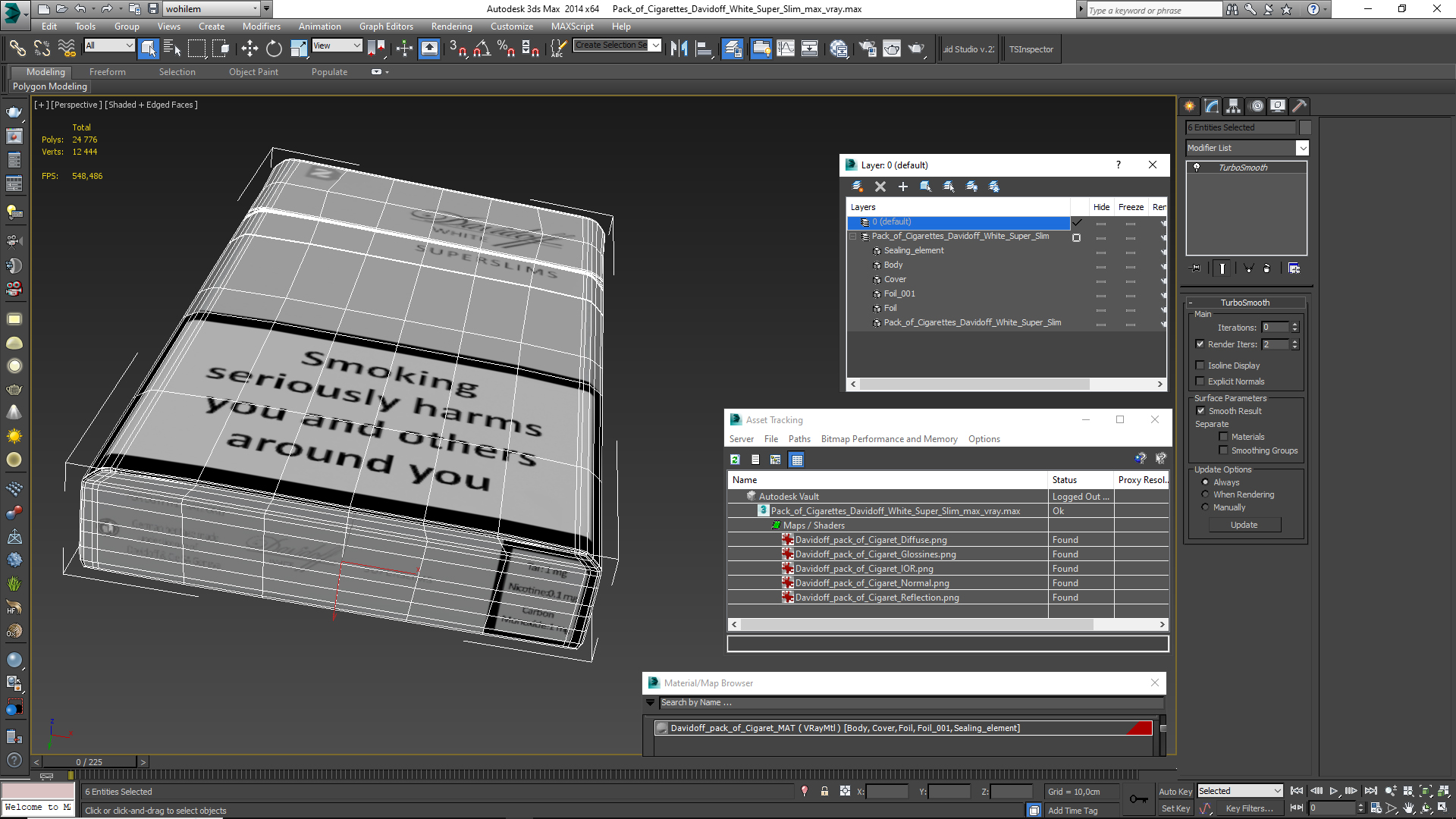Play the animation
This screenshot has height=819, width=1456.
pyautogui.click(x=1334, y=791)
